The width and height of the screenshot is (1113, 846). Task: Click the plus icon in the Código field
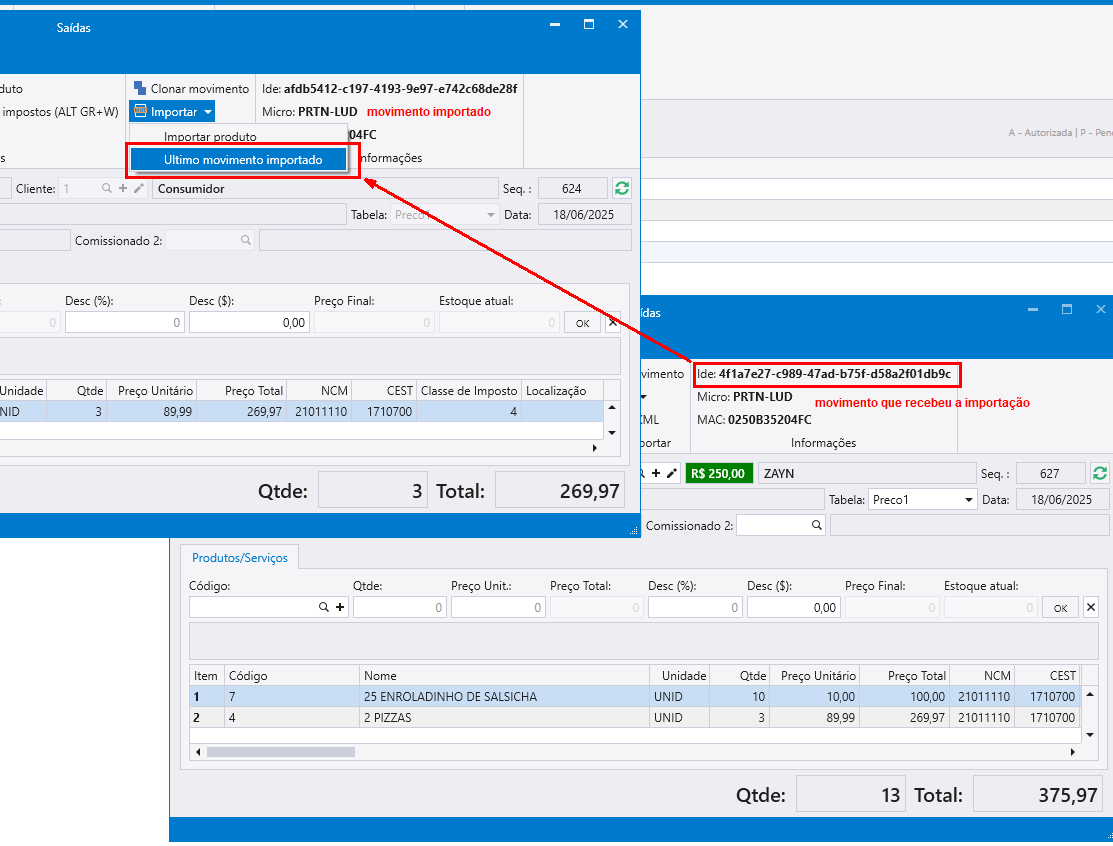click(340, 607)
